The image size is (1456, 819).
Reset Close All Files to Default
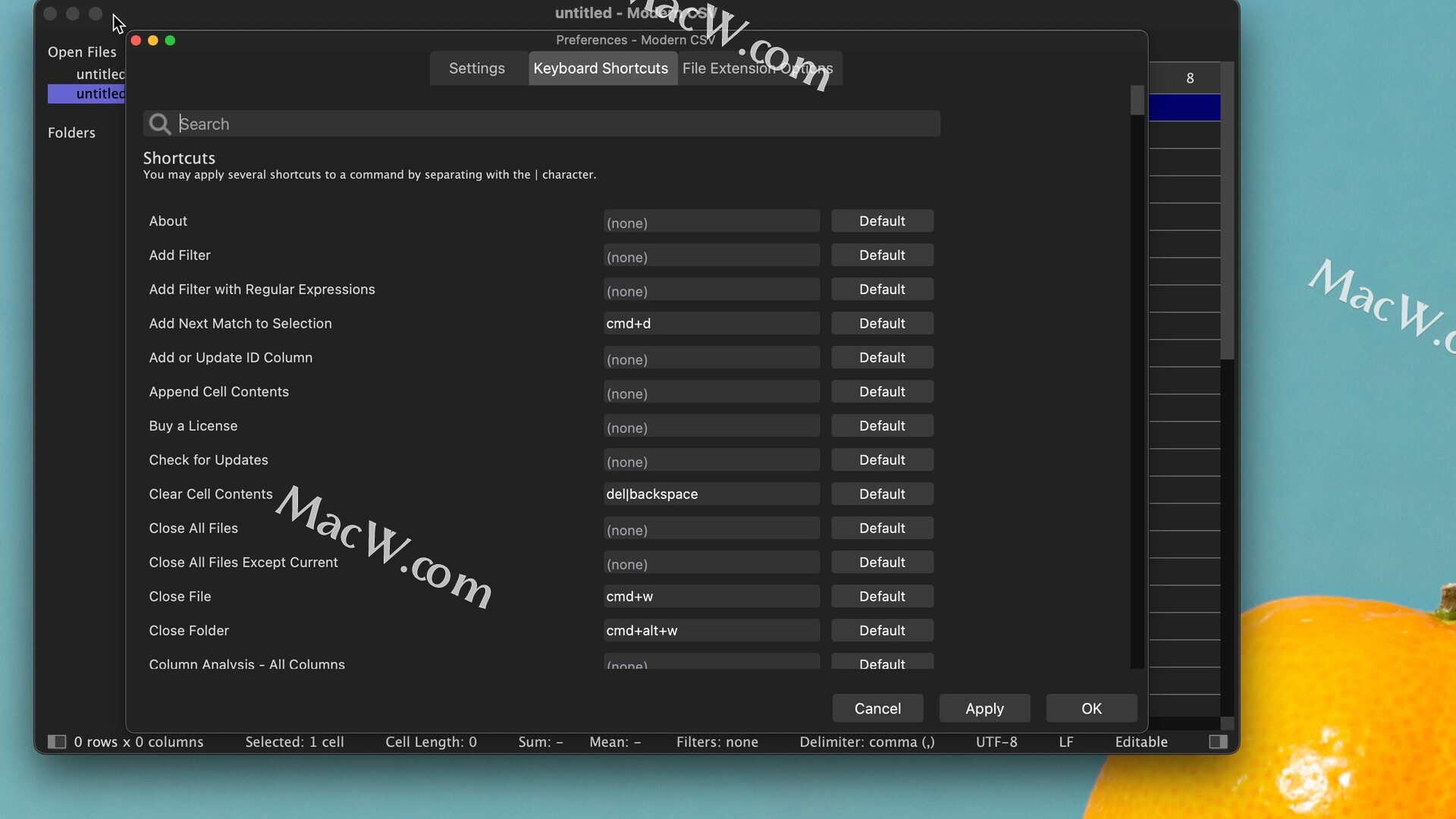pos(882,529)
